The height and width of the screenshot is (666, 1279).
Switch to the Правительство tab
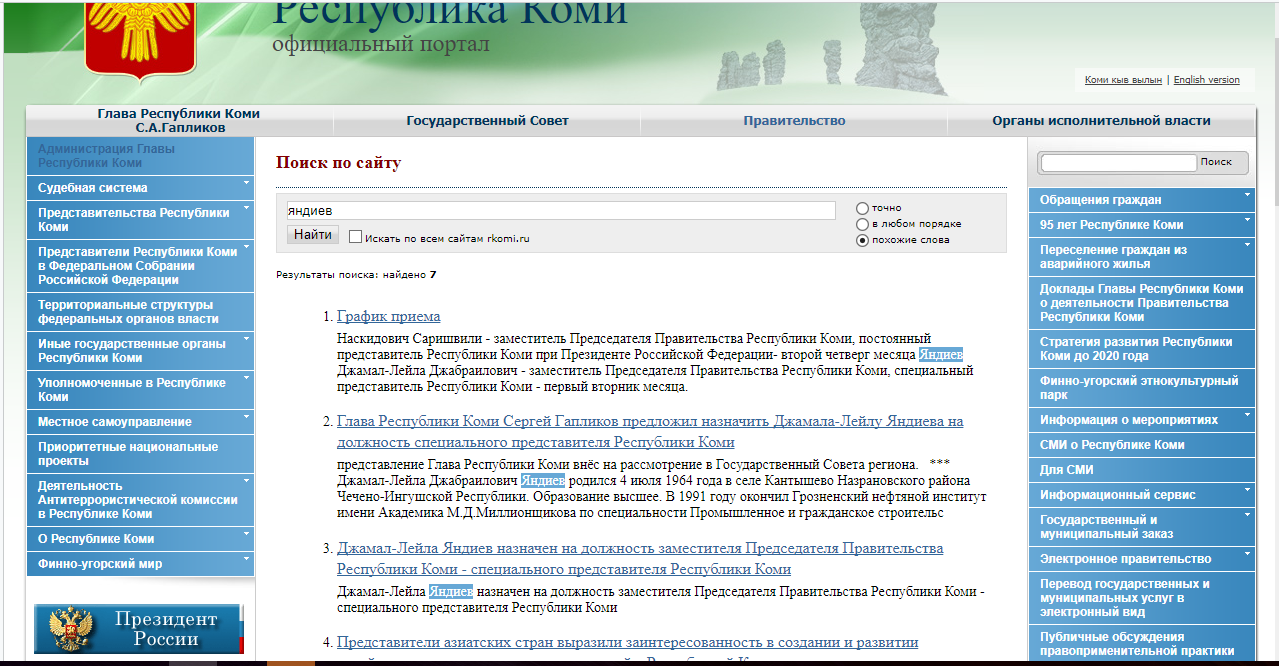(x=794, y=121)
